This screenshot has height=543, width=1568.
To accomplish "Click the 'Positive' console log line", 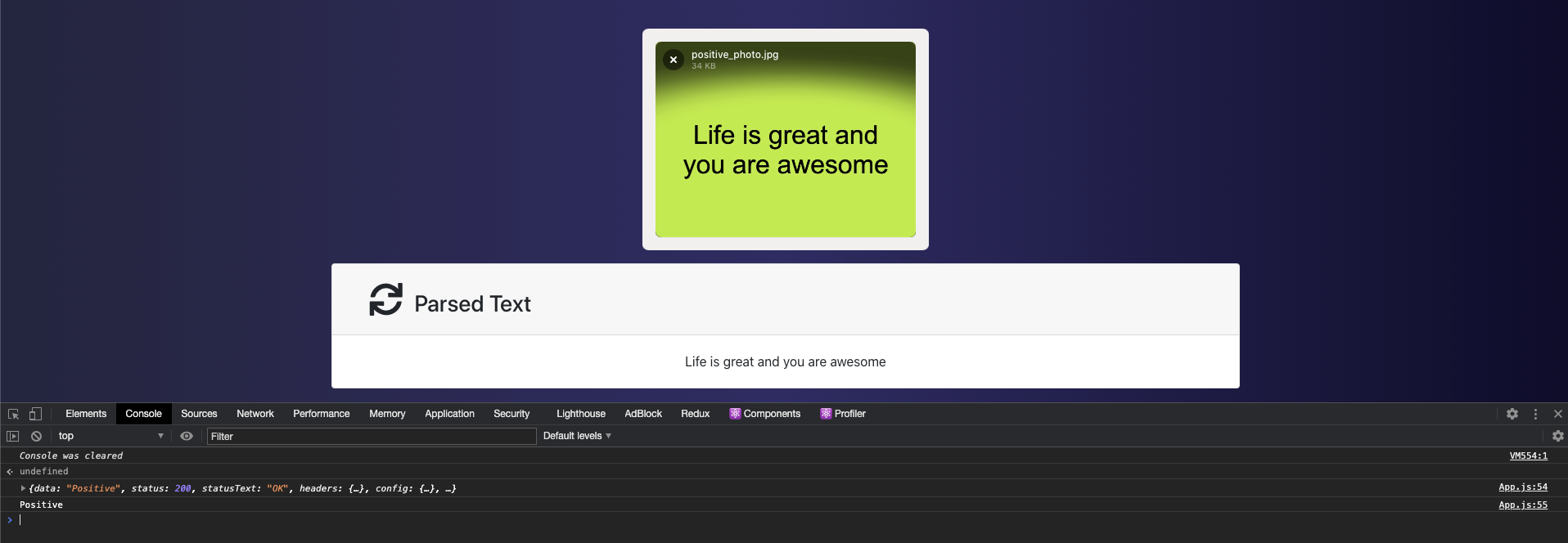I will click(41, 505).
